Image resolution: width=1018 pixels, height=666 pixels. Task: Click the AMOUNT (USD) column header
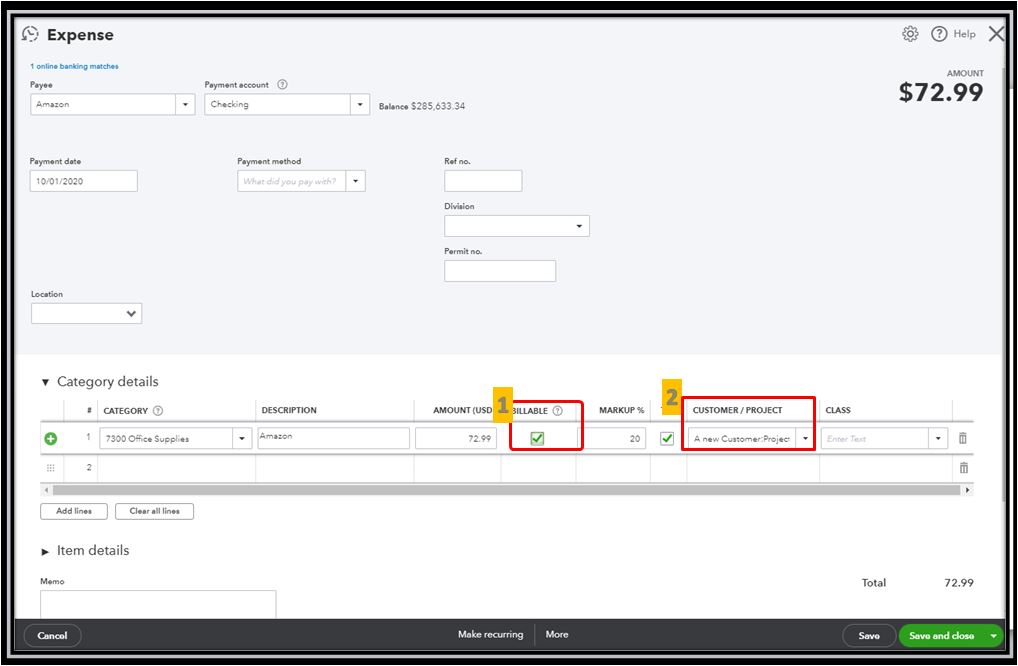tap(463, 410)
